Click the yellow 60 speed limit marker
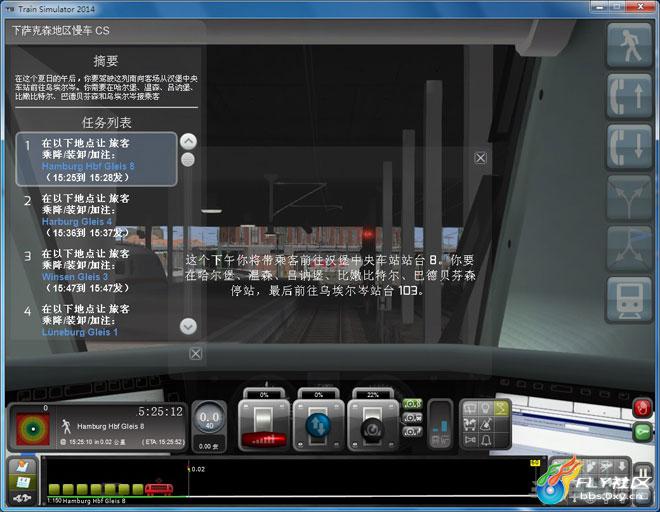Screen dimensions: 660x512 click(x=535, y=463)
